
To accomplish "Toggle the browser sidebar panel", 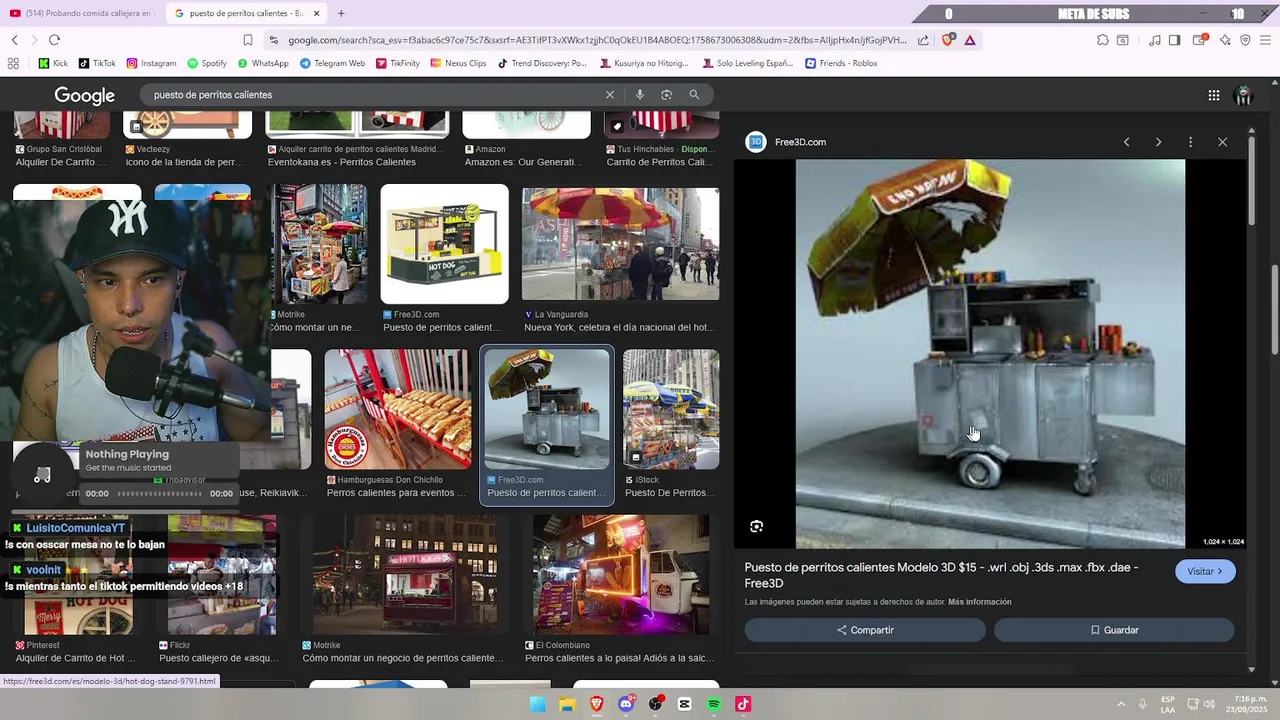I will pos(1175,40).
